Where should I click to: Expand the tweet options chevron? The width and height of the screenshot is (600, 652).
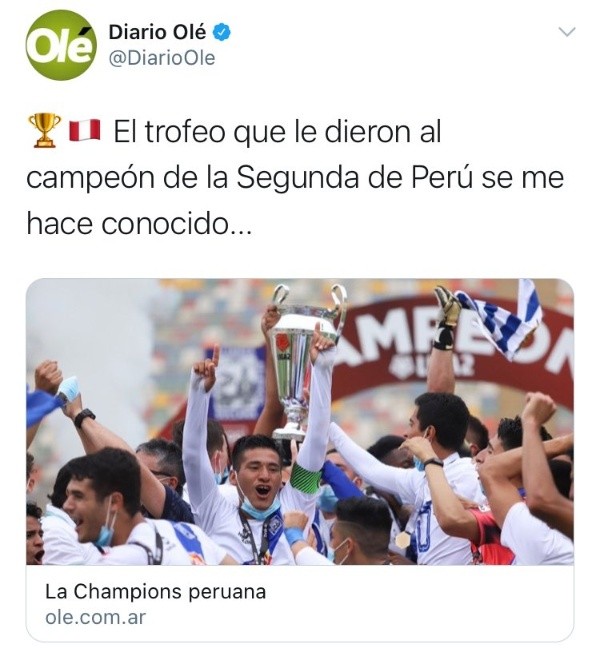(x=567, y=32)
